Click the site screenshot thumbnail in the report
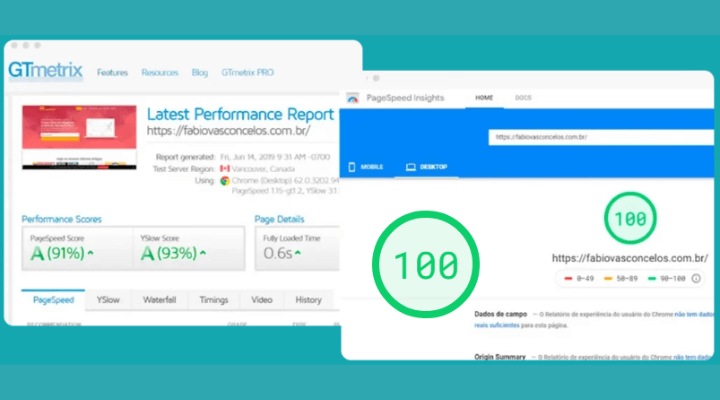 point(79,137)
